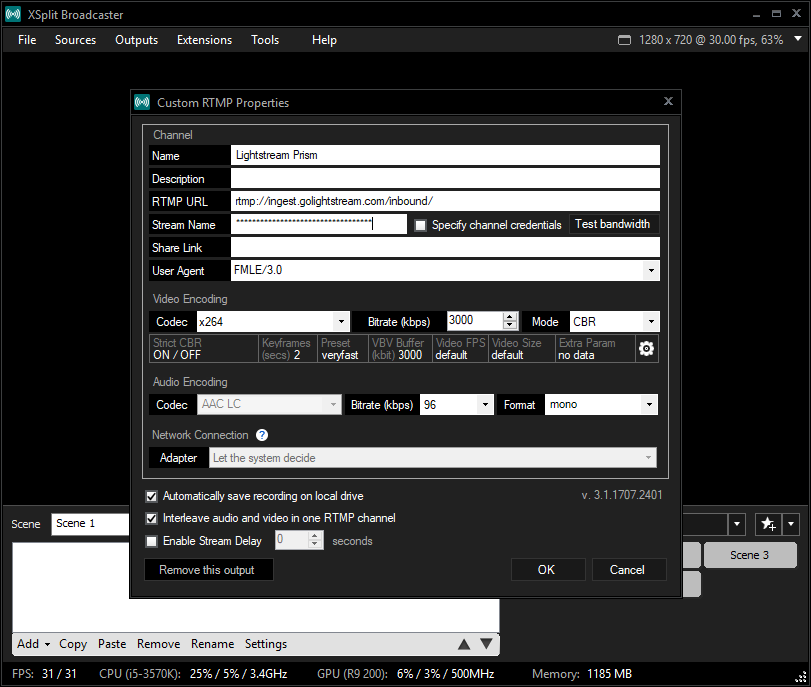
Task: Click the Keyframes (secs) 2 setting
Action: [x=288, y=349]
